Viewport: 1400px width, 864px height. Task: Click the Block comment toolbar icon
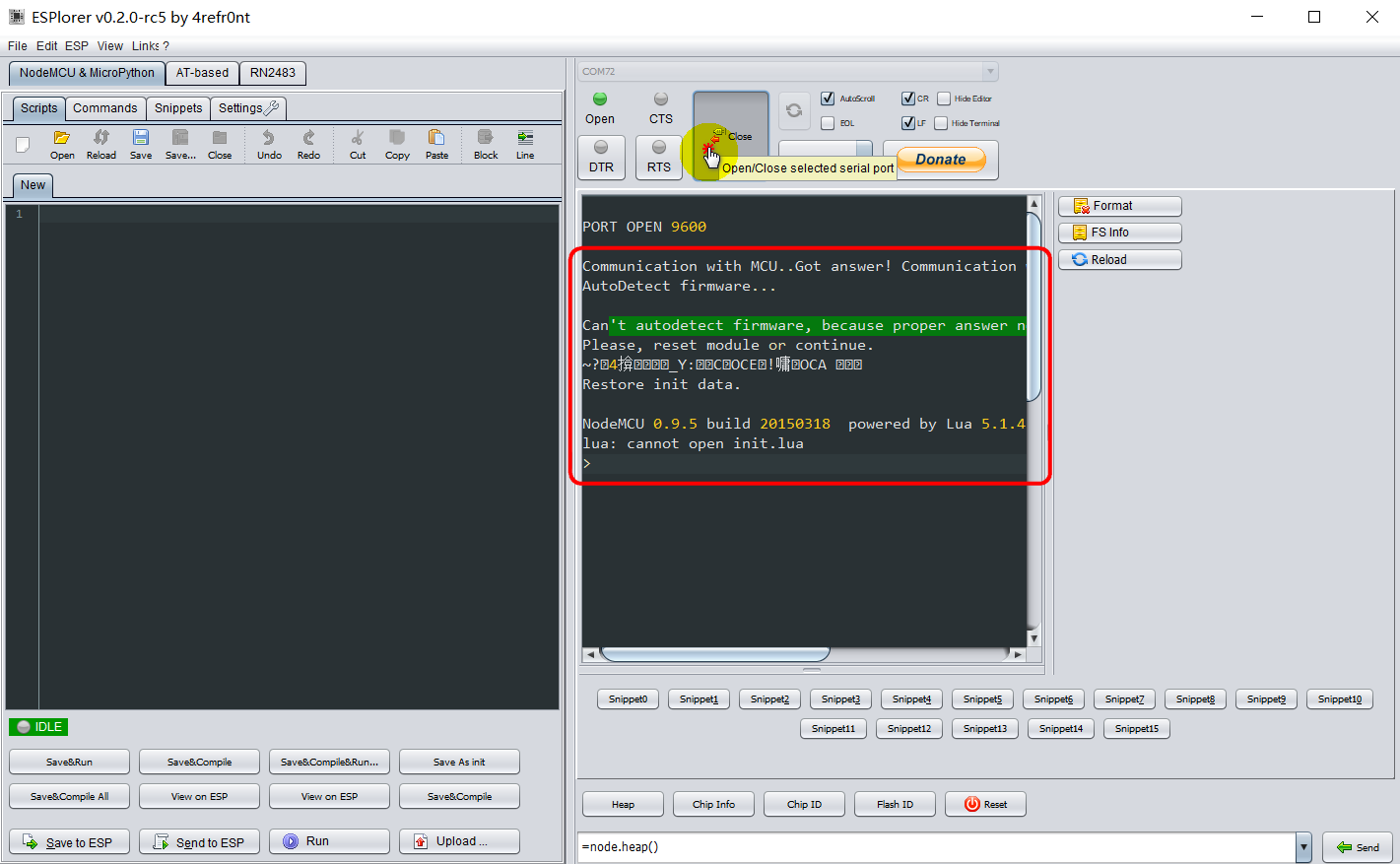pos(486,143)
